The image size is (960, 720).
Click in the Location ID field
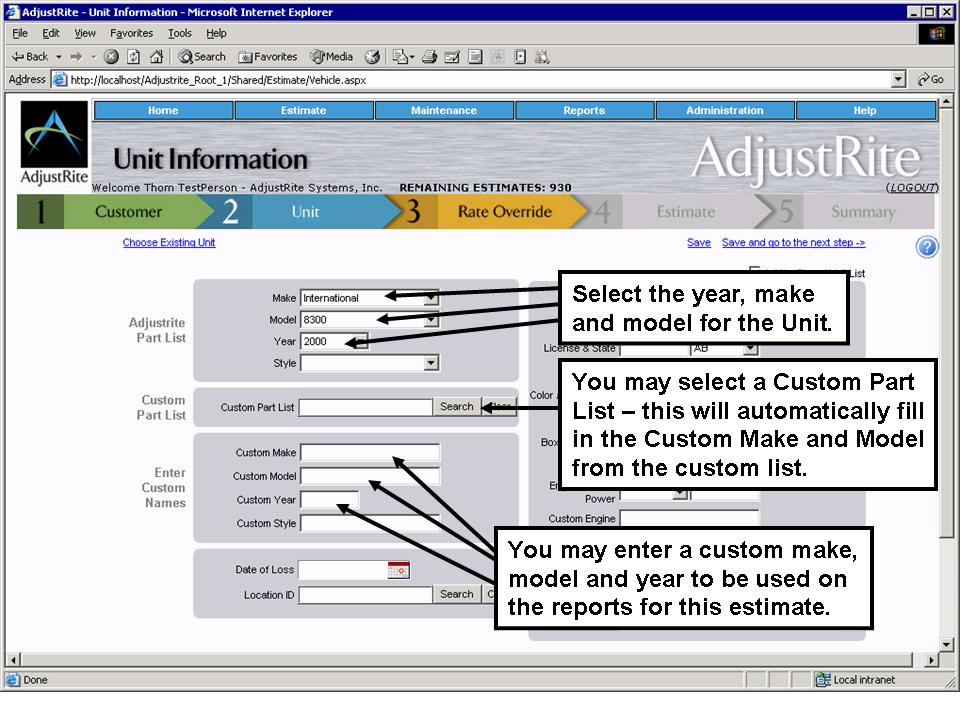366,594
